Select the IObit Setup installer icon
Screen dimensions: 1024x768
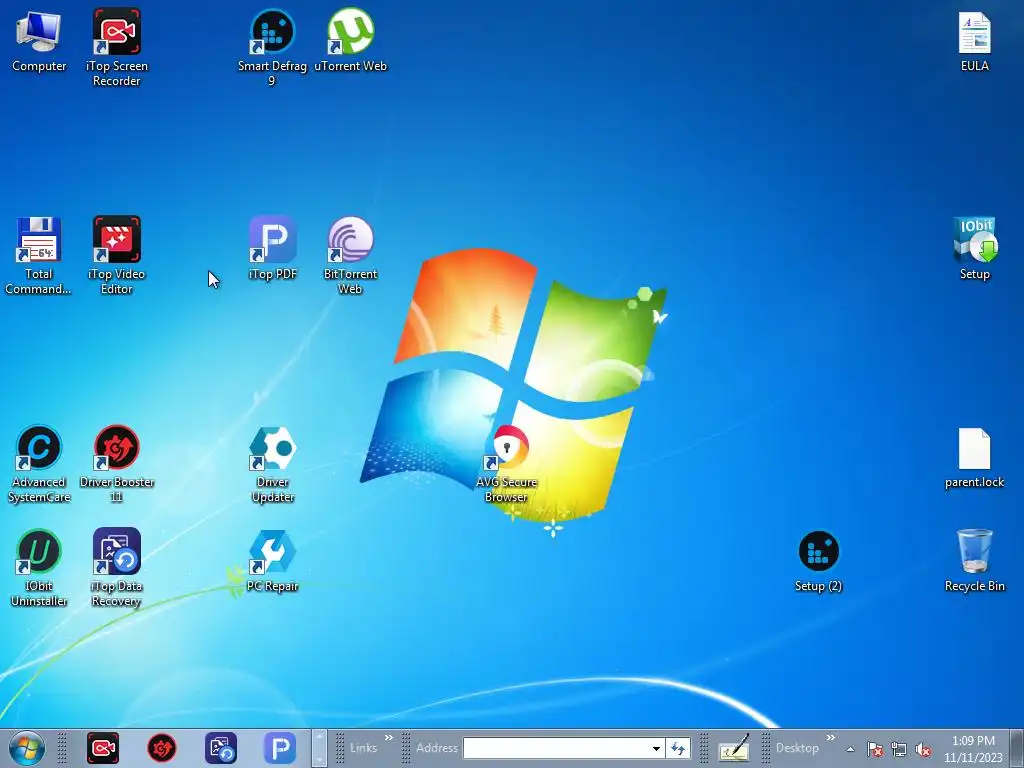(x=974, y=249)
